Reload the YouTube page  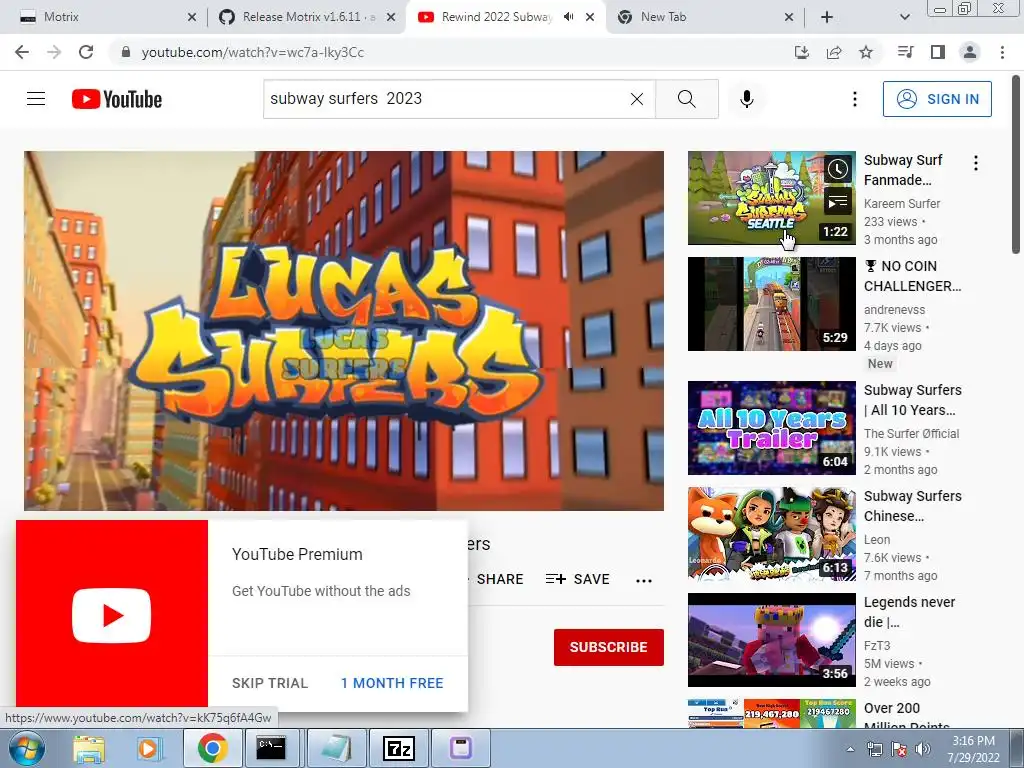[x=86, y=52]
